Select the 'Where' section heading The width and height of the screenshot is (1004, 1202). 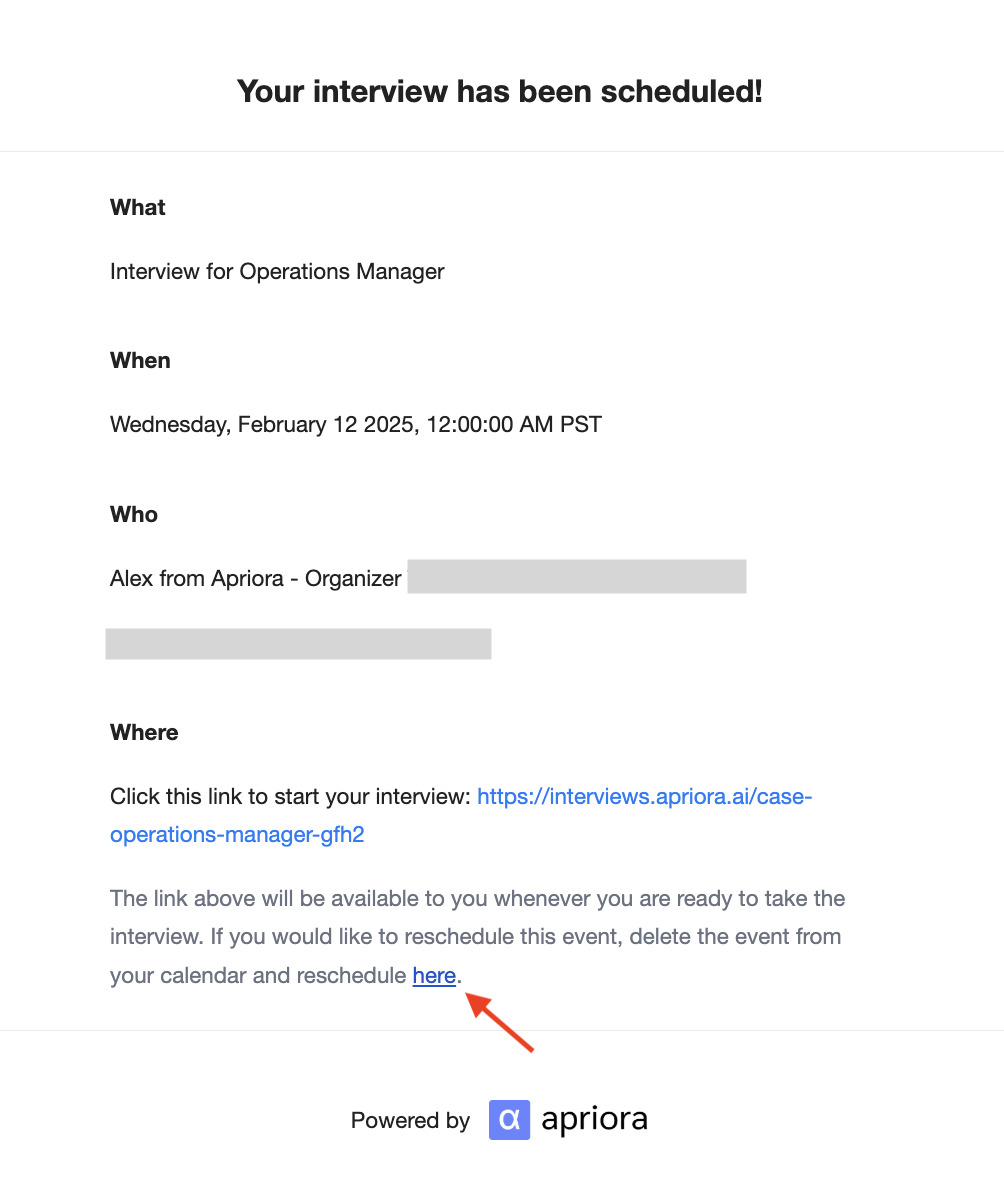pos(144,732)
